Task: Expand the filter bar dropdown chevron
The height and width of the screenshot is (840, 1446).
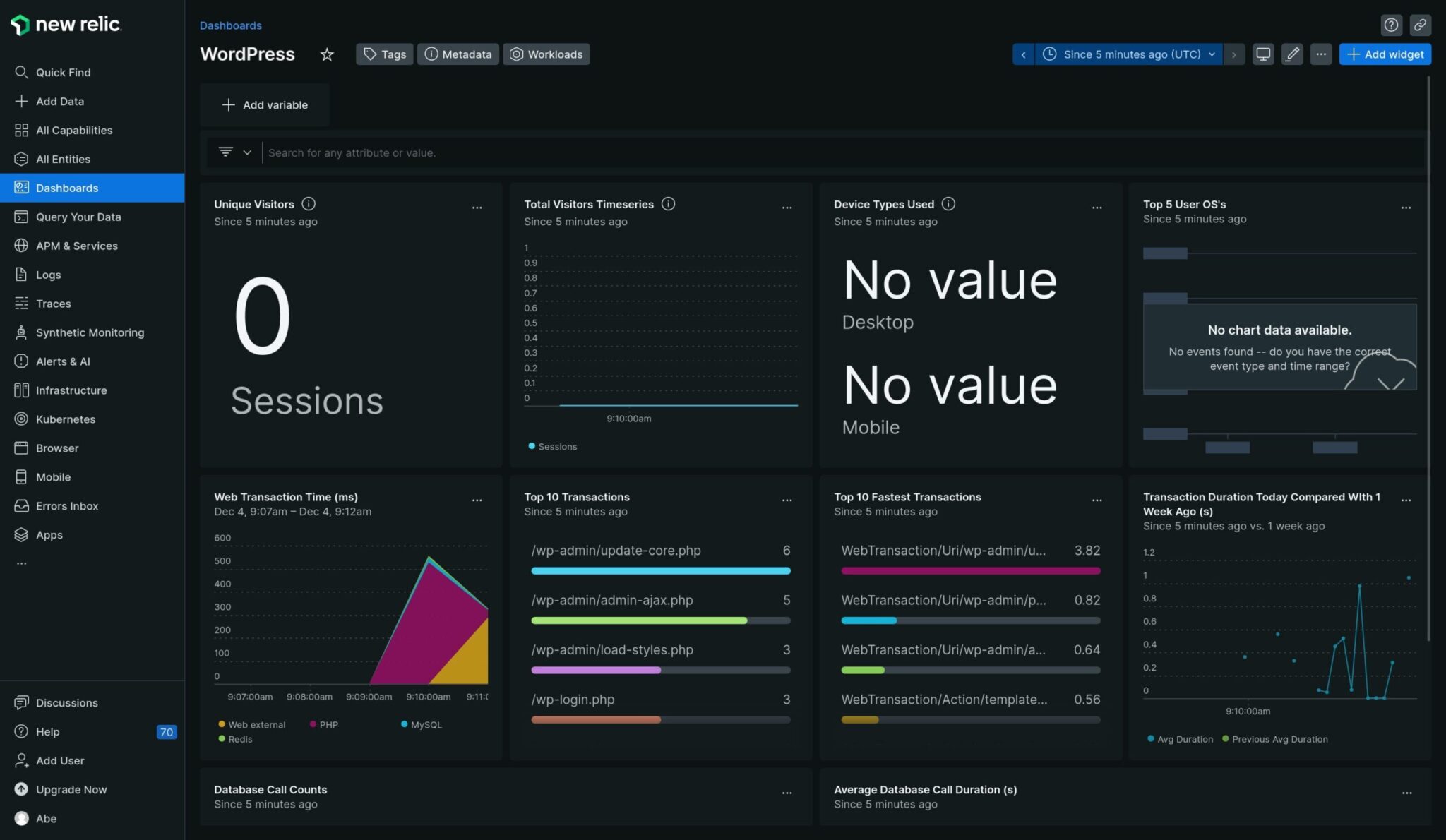Action: [246, 152]
